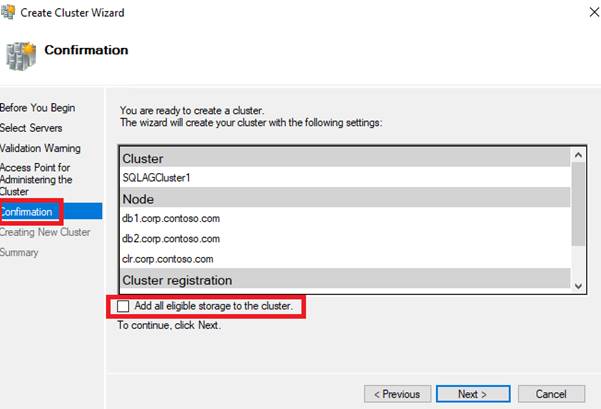Open Access Point for Administering the Cluster step
Viewport: 601px width, 409px height.
coord(36,179)
